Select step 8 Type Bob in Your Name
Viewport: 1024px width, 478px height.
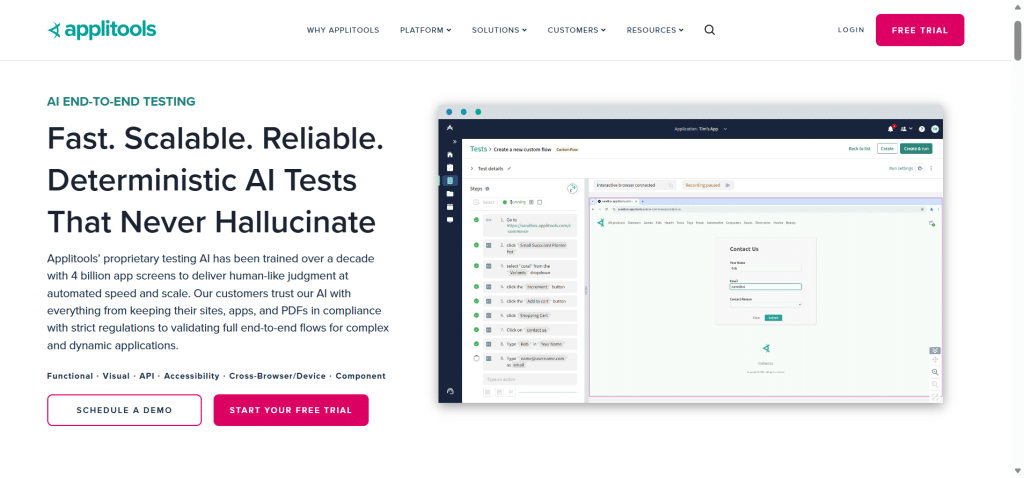[530, 343]
